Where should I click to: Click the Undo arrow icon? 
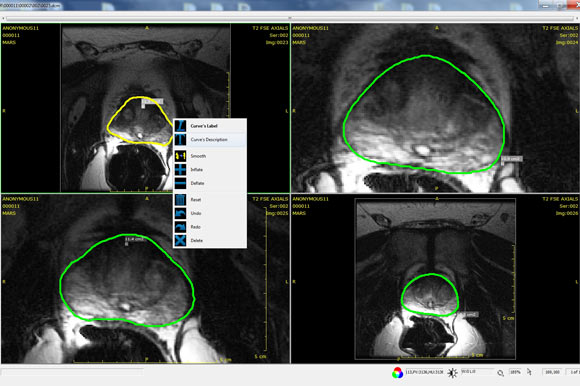click(x=180, y=213)
